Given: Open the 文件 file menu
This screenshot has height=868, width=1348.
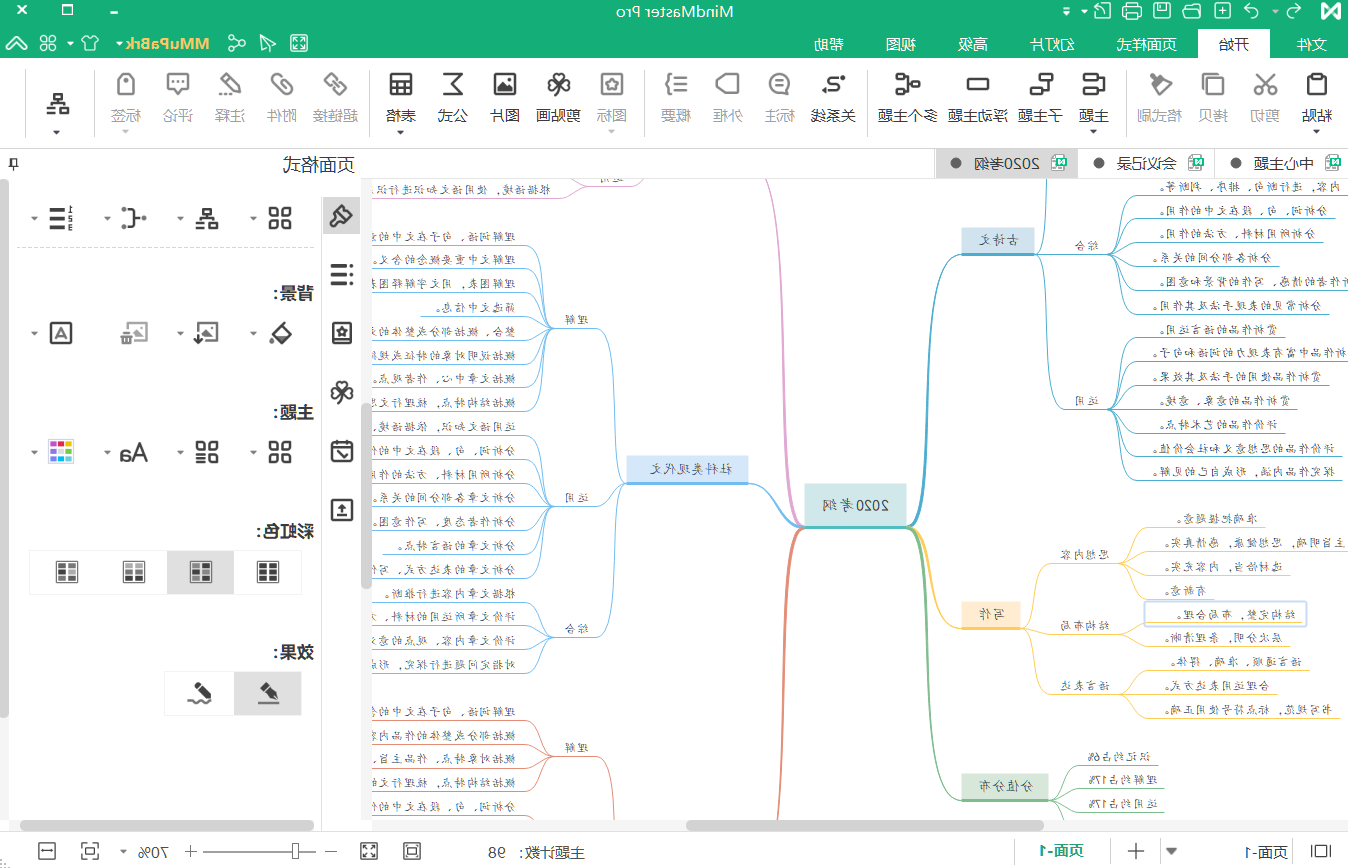Looking at the screenshot, I should [1310, 44].
